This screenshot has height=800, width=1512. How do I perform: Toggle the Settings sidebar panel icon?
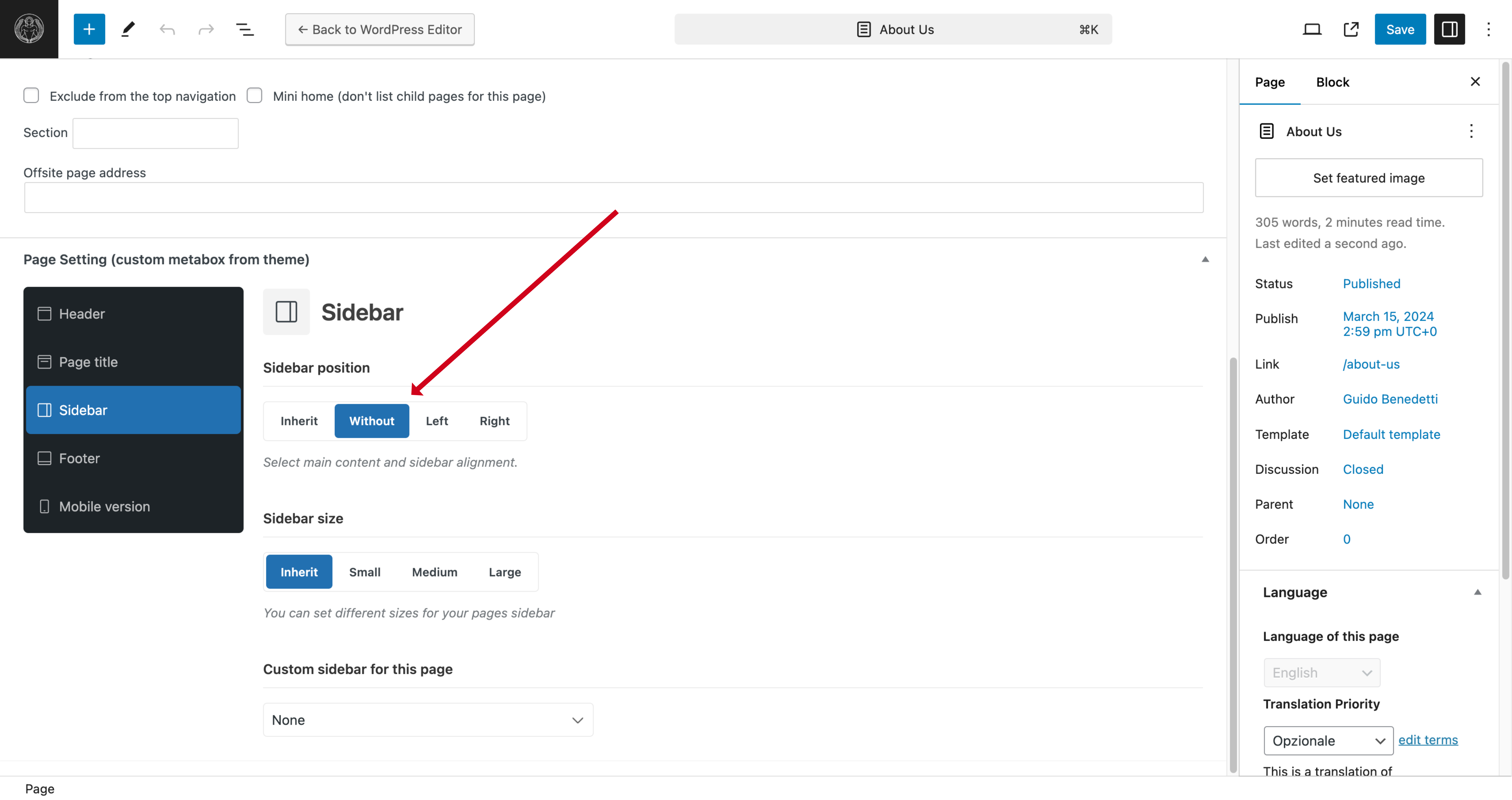1449,29
